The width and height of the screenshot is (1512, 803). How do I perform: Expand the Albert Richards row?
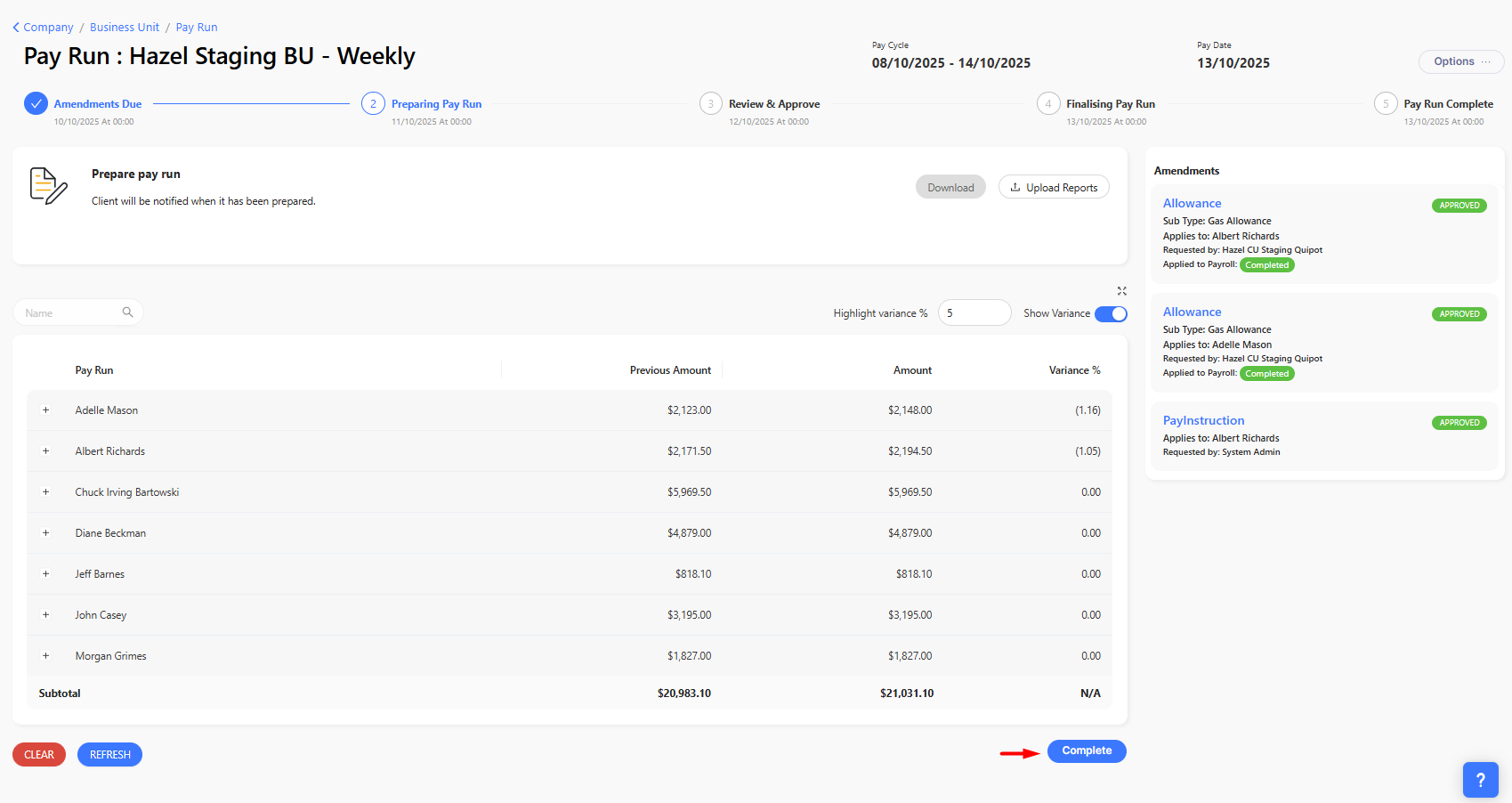tap(45, 451)
